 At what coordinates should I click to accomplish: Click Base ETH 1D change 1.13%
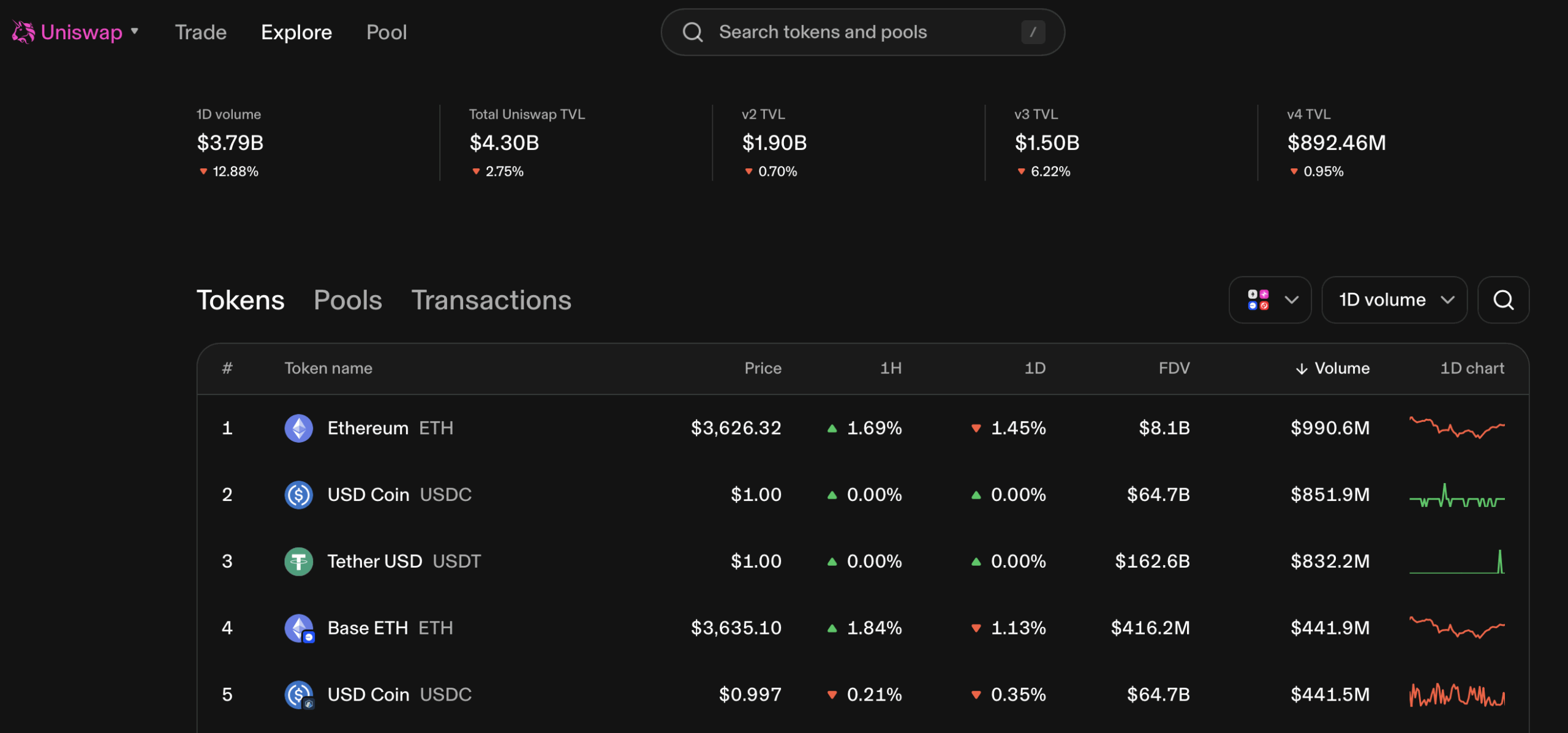1008,628
